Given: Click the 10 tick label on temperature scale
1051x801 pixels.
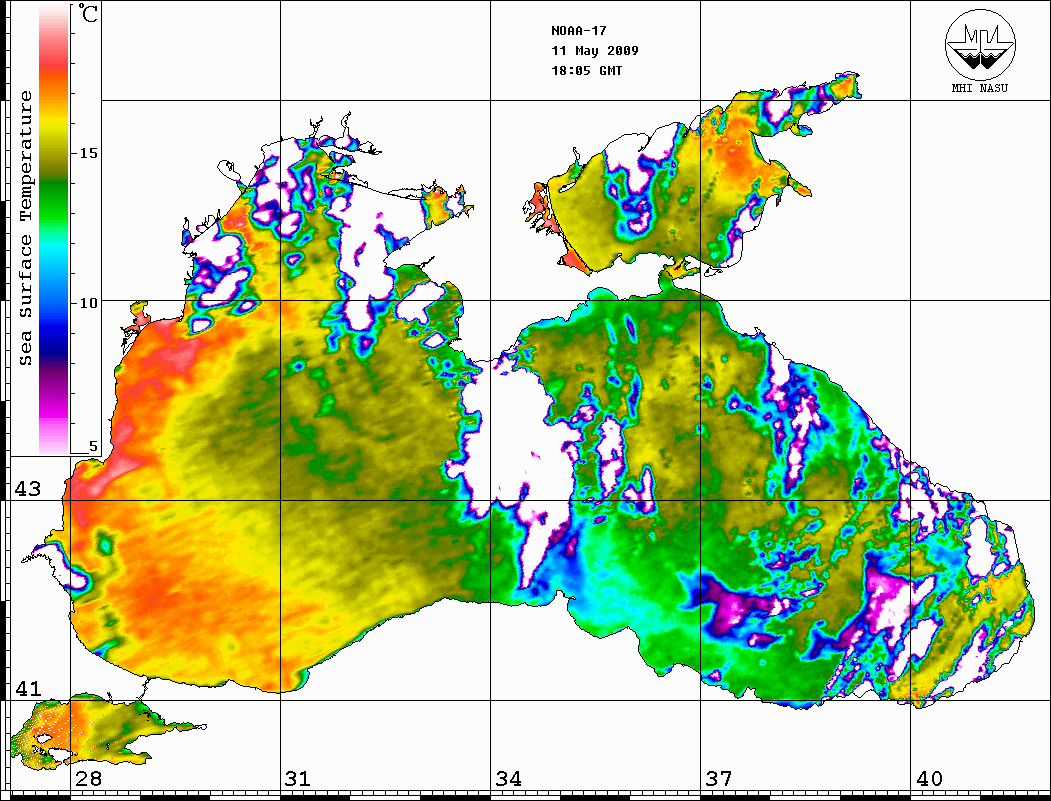Looking at the screenshot, I should 88,302.
